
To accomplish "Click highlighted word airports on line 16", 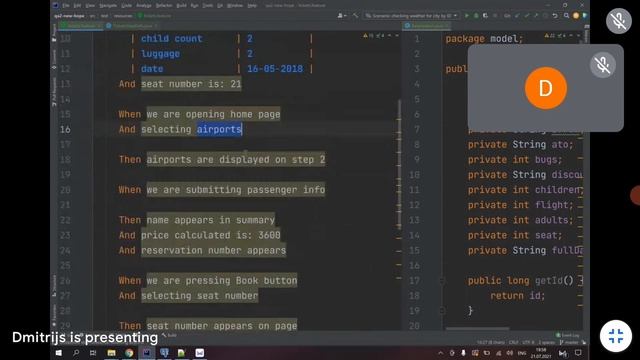I will tap(219, 129).
